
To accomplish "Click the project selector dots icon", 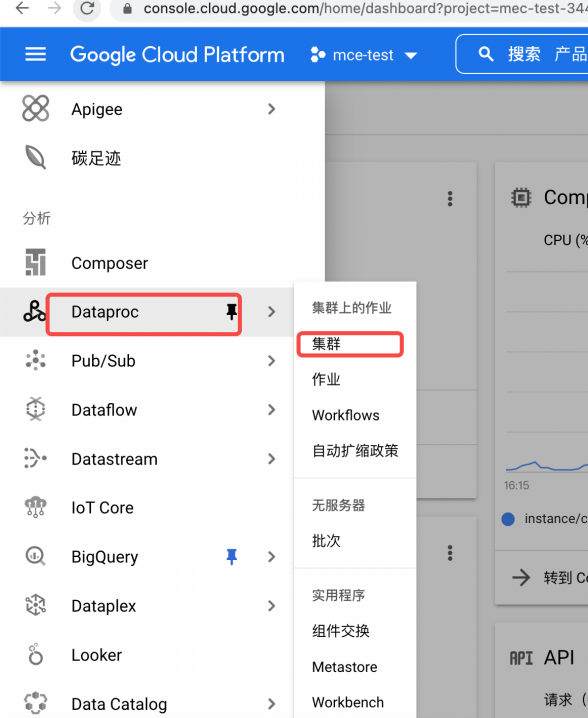I will pos(318,55).
